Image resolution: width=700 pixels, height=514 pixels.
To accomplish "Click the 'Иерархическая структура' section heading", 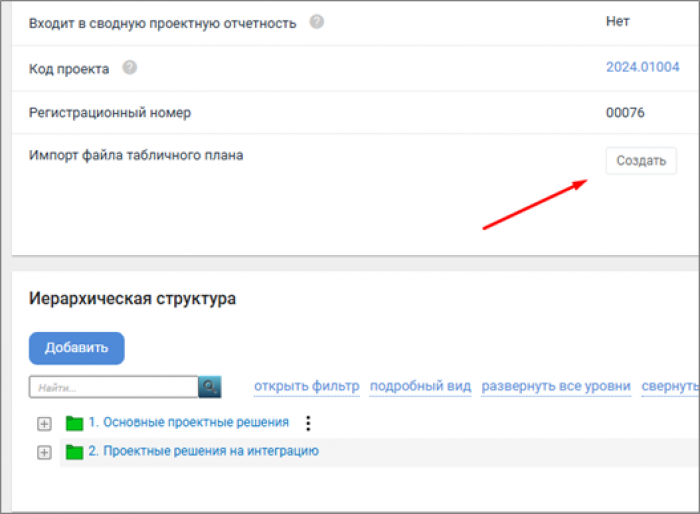I will [x=133, y=299].
